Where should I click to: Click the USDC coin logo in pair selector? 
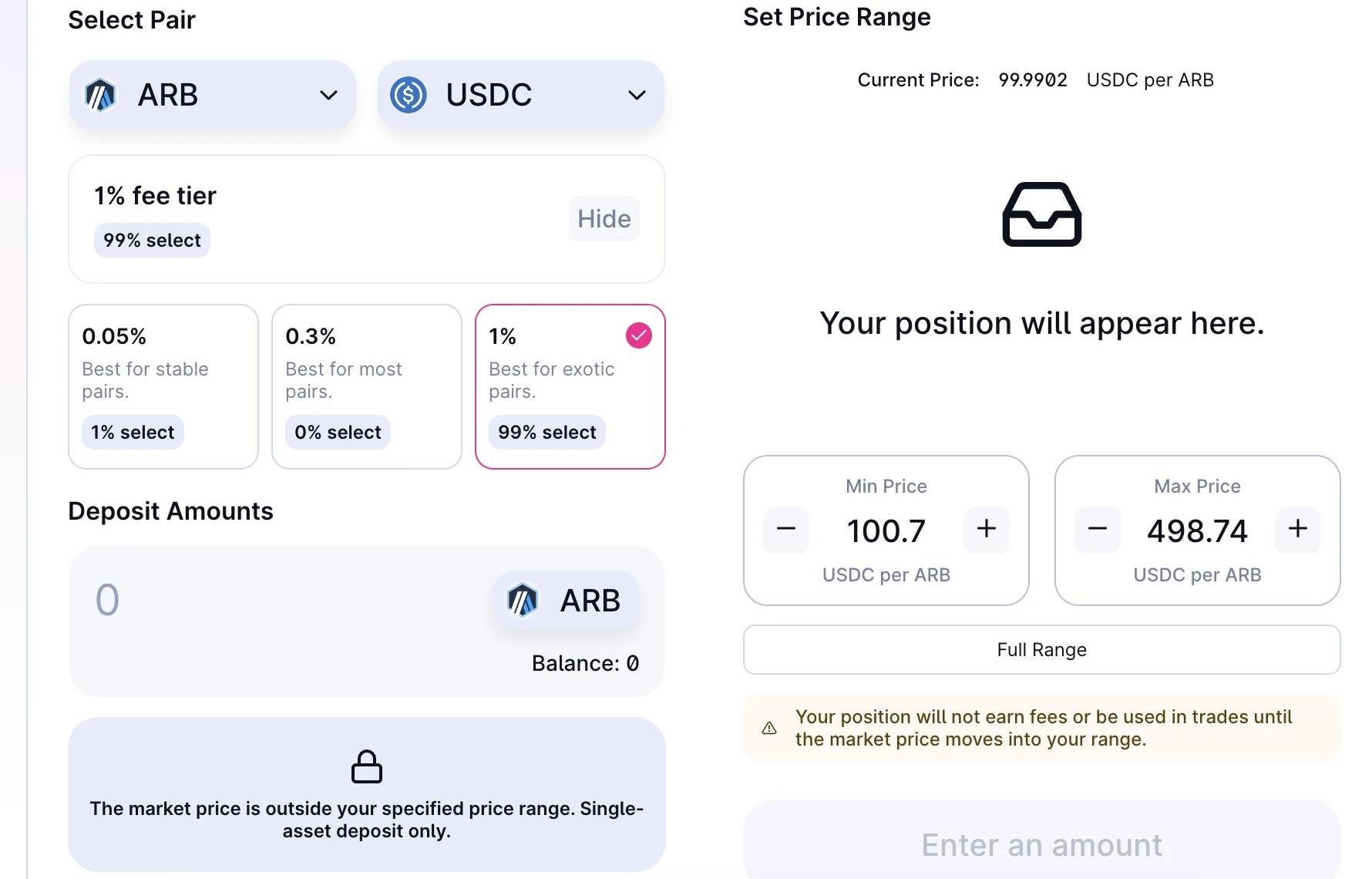(x=409, y=96)
